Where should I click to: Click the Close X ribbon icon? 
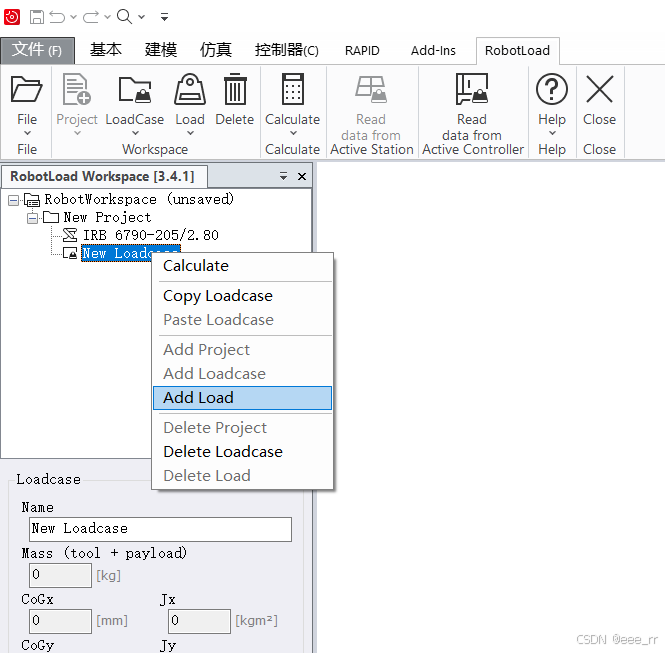tap(599, 89)
